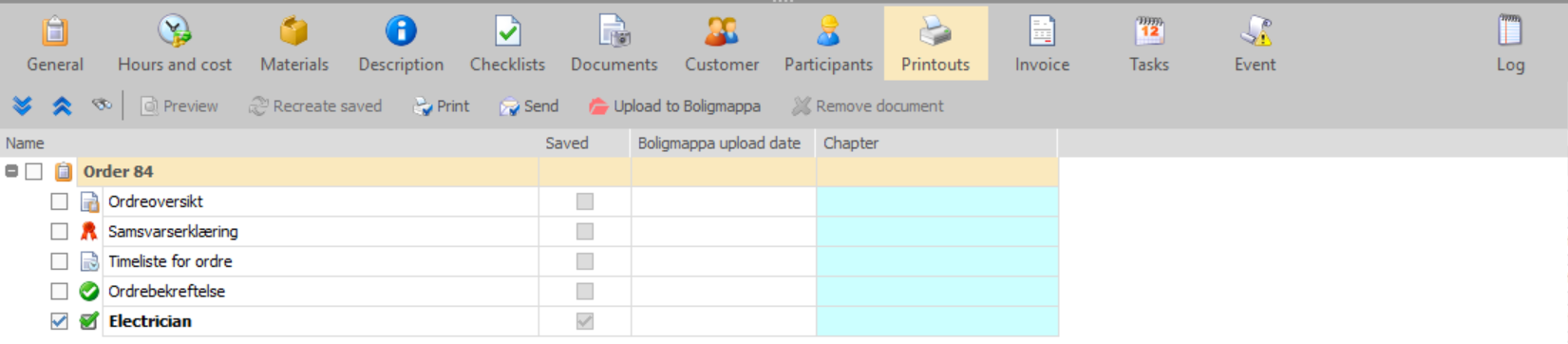Open the Materials box icon

(293, 31)
